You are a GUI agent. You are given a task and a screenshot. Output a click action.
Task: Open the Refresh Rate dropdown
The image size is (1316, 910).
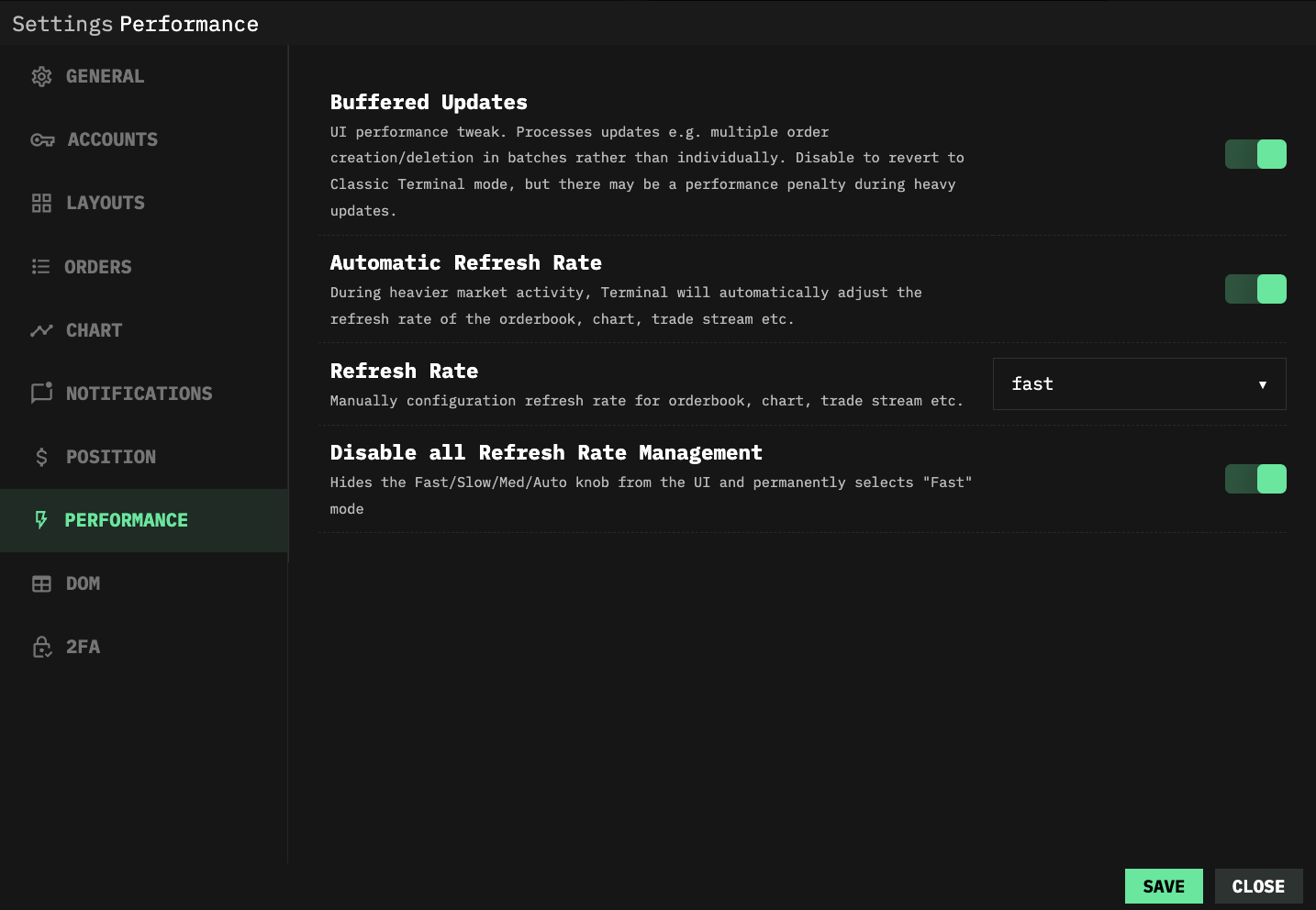[x=1138, y=384]
